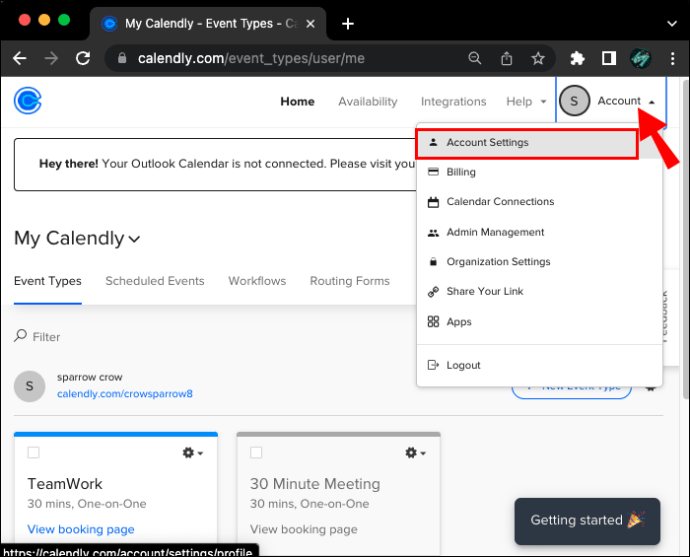The image size is (690, 557).
Task: Click the page vertical scrollbar
Action: point(685,240)
